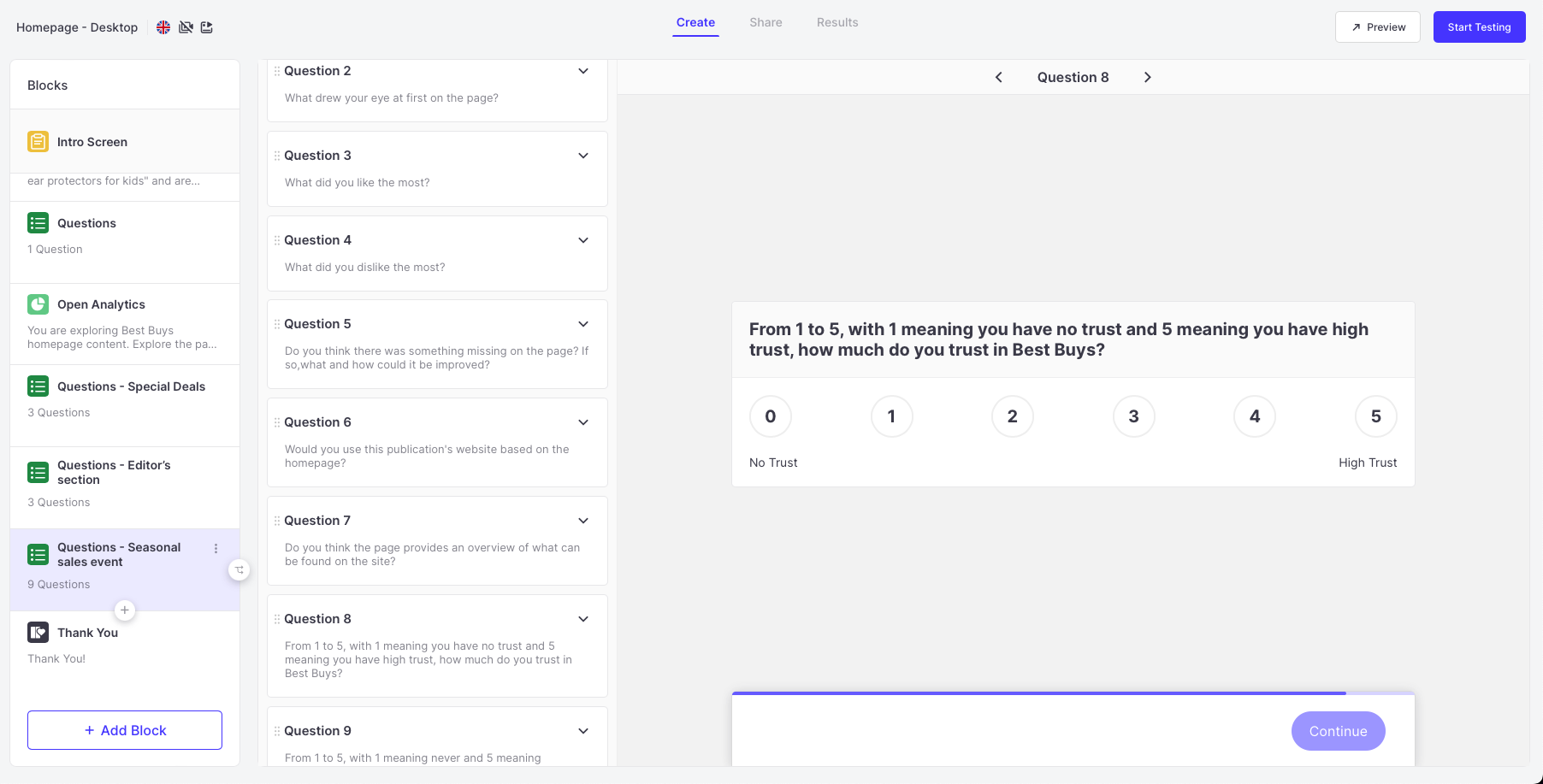Select rating 5 on the trust scale
Image resolution: width=1543 pixels, height=784 pixels.
tap(1376, 416)
